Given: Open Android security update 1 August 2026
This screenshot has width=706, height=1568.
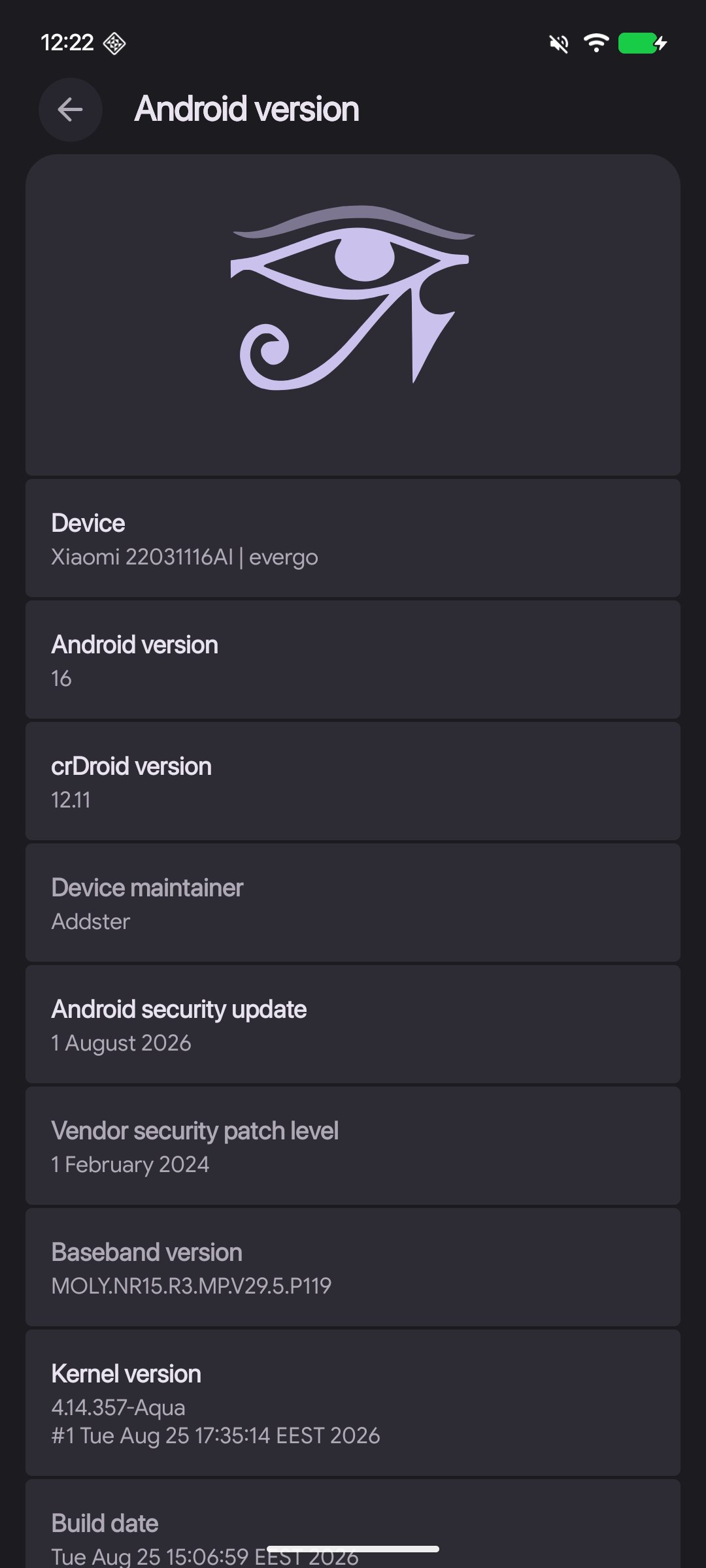Looking at the screenshot, I should click(353, 1025).
